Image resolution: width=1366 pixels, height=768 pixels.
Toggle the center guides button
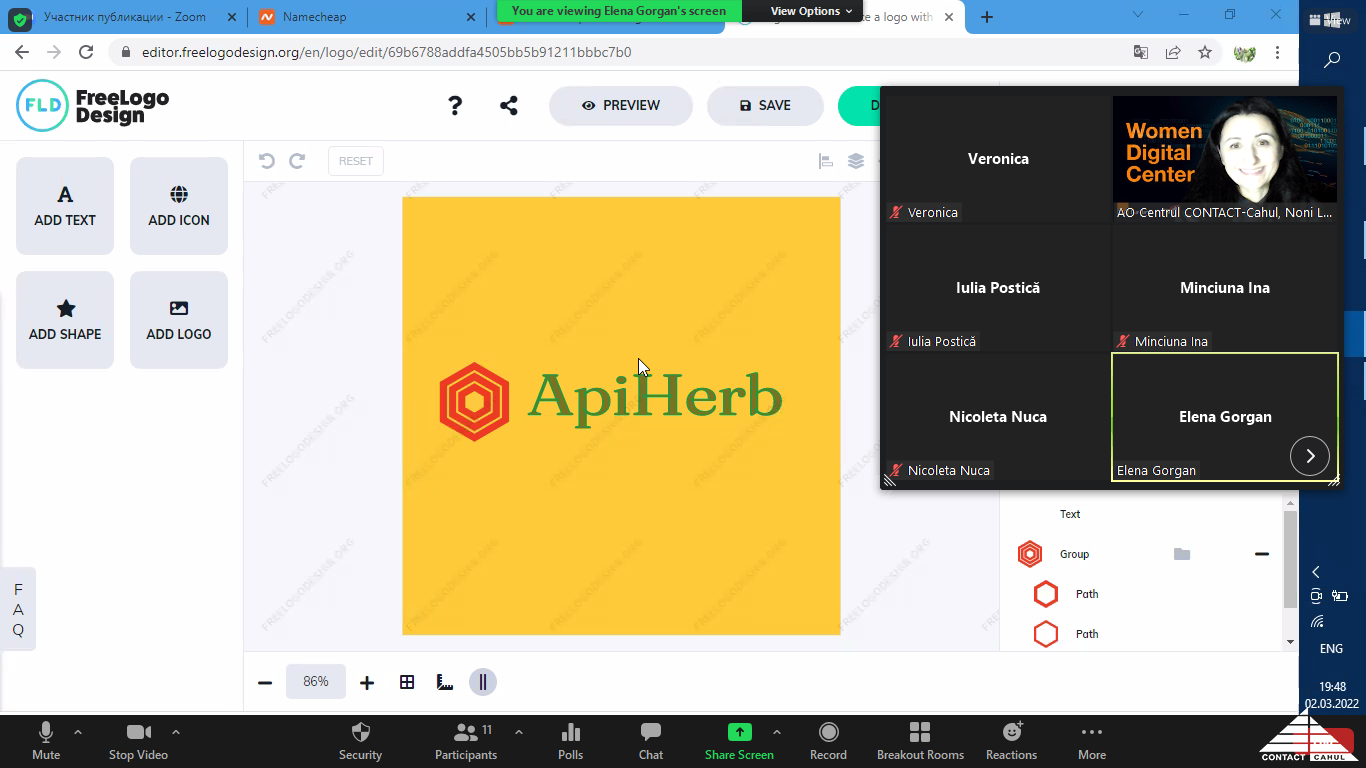point(483,682)
